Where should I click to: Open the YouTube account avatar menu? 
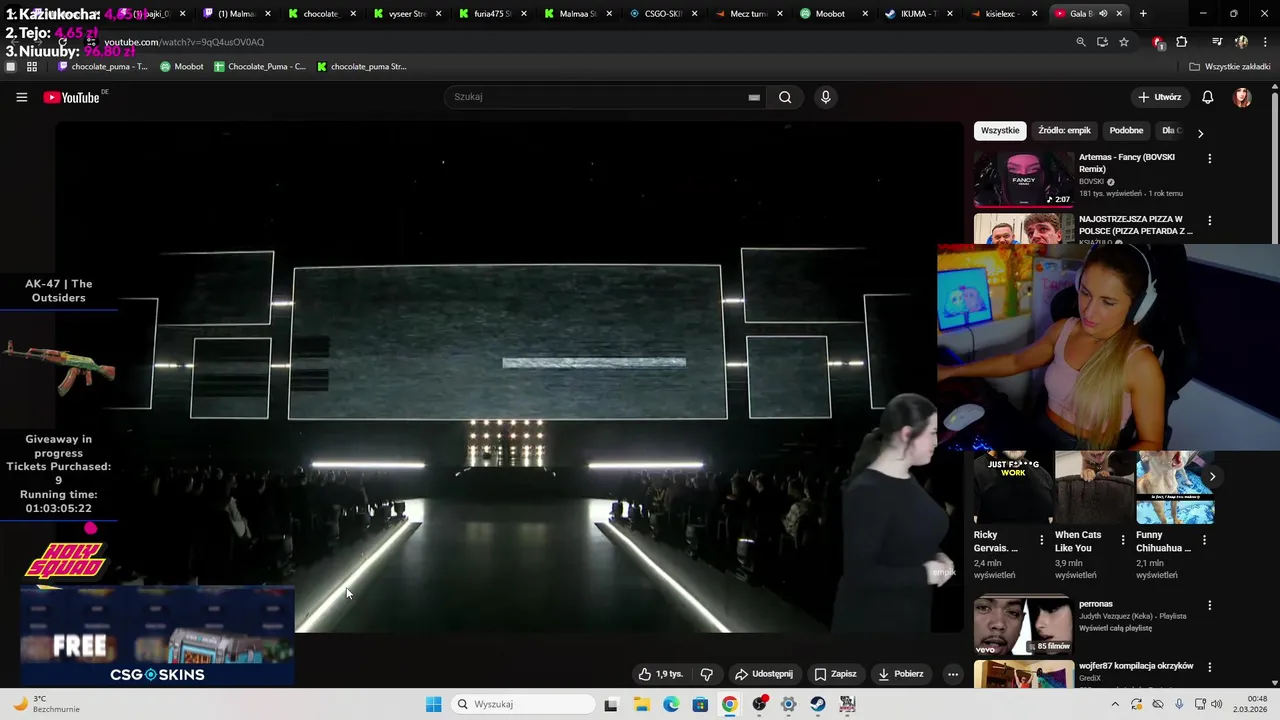click(x=1242, y=97)
